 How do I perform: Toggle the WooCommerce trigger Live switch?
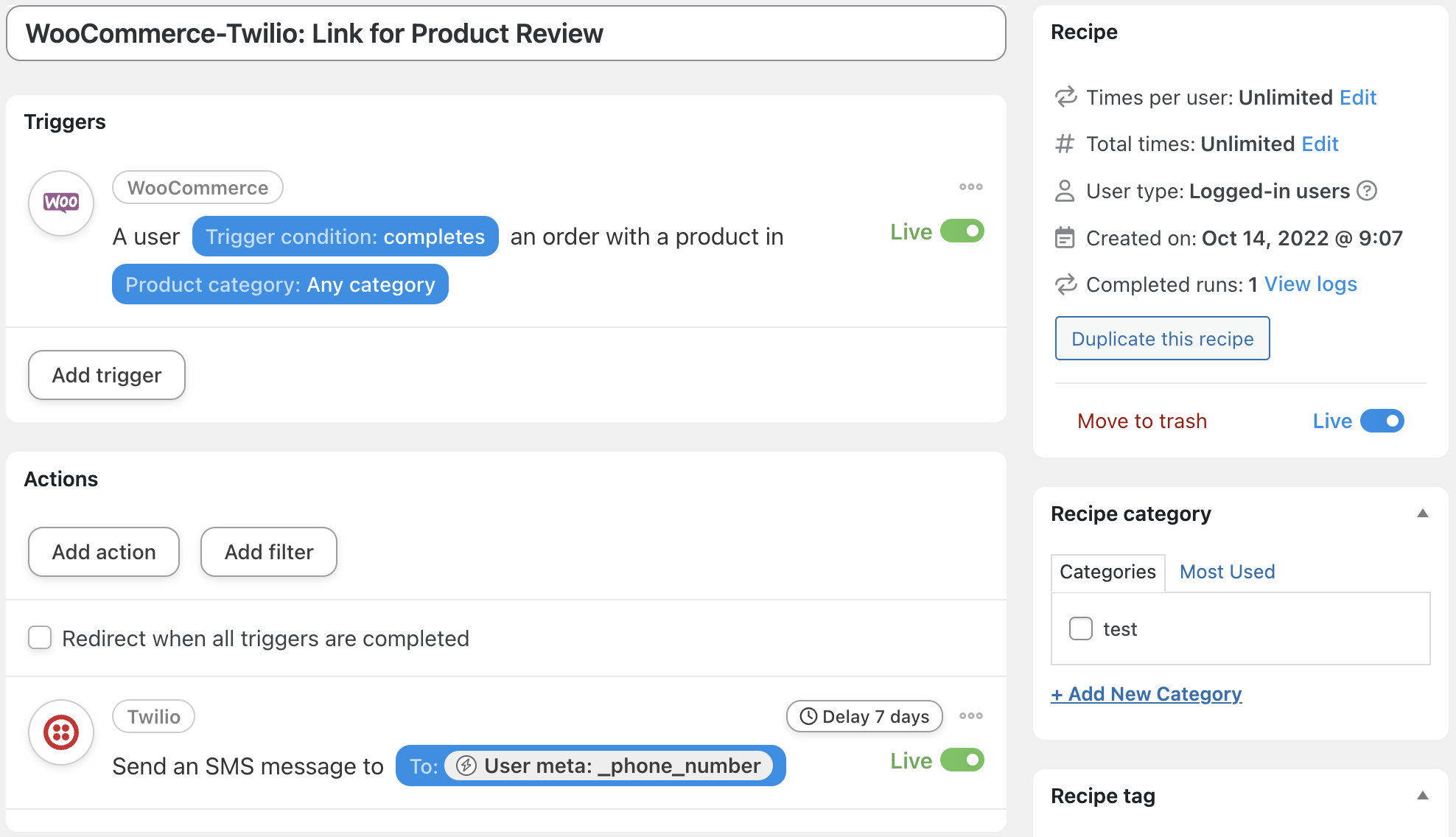[962, 231]
